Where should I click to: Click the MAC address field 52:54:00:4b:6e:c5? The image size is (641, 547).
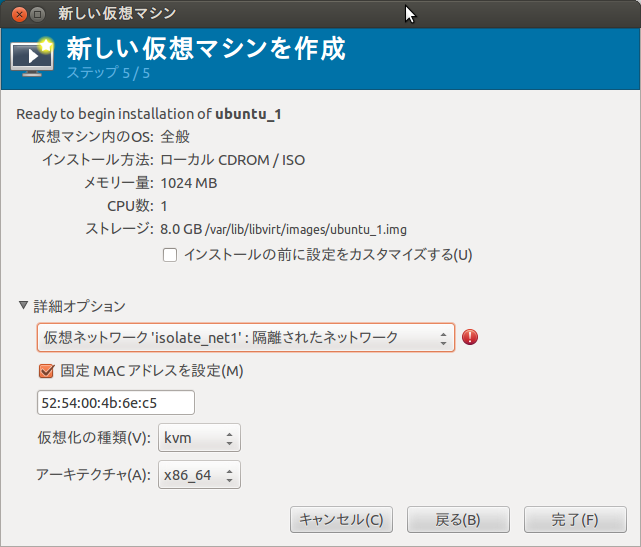click(115, 402)
